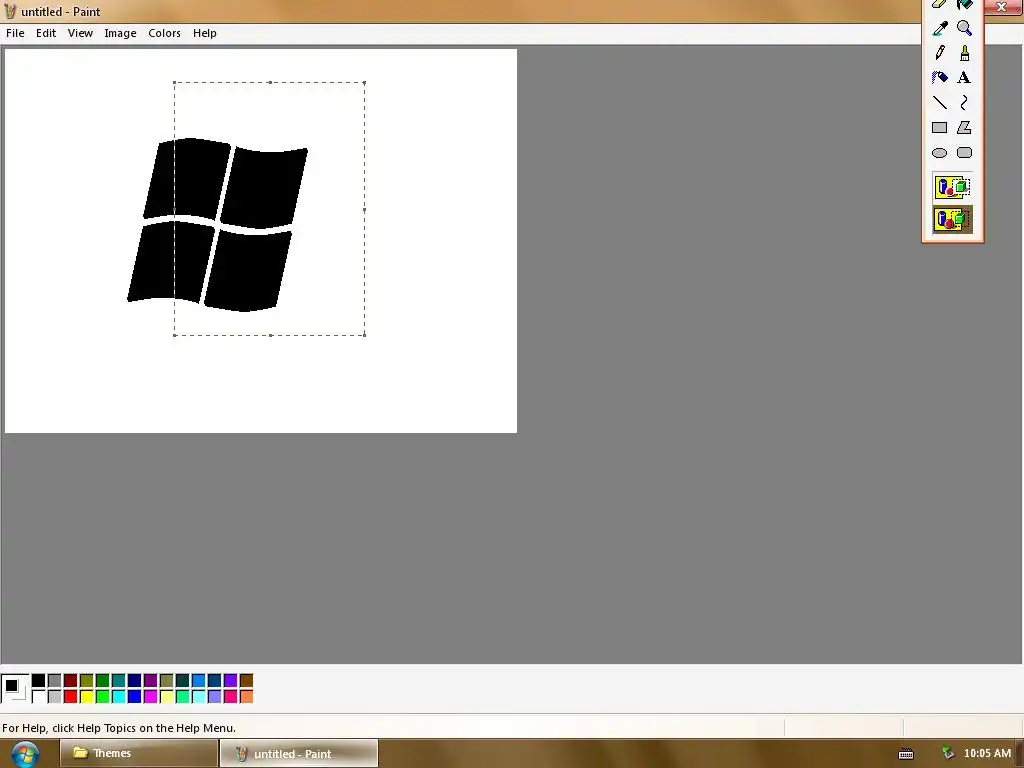Click the foreground/background color indicator box
1024x768 pixels.
14,688
